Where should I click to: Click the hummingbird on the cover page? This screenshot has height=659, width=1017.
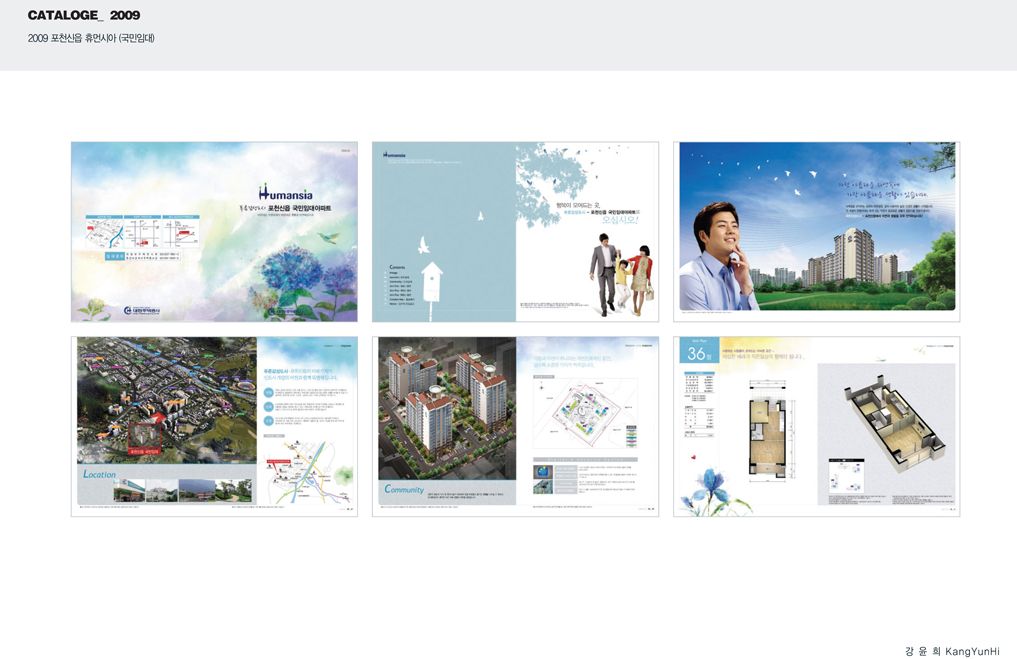click(327, 238)
